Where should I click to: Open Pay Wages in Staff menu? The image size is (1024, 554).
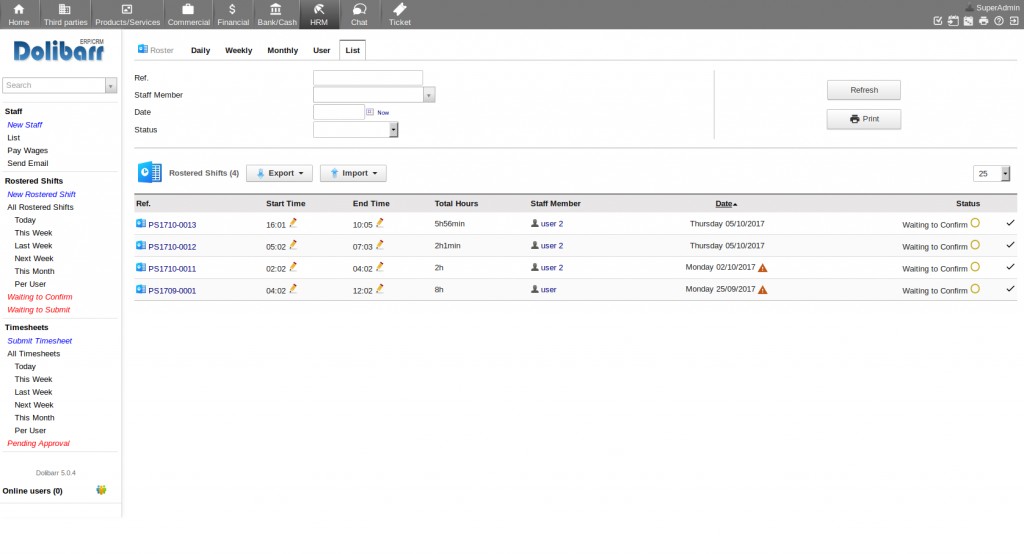point(27,150)
